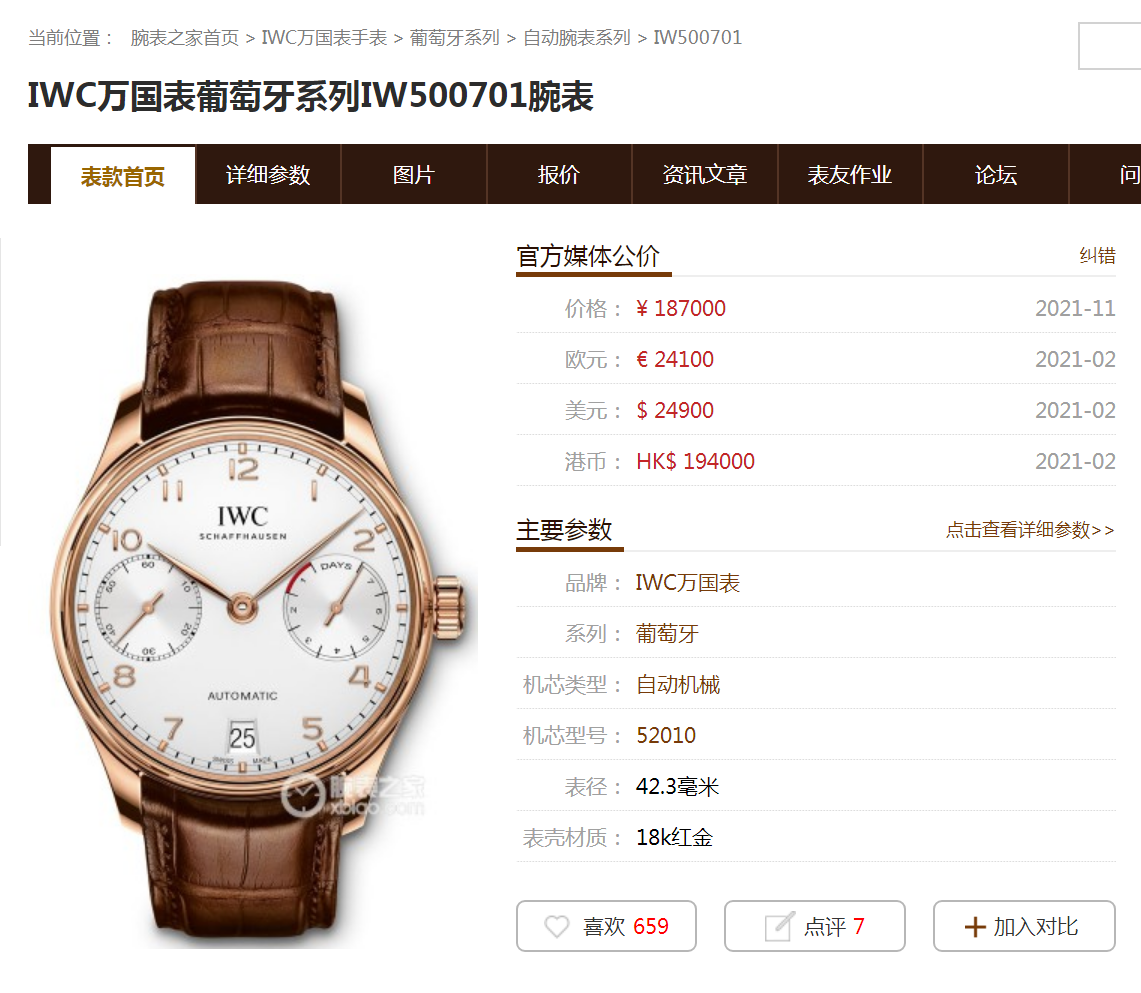Switch to the 图片 tab
This screenshot has height=993, width=1141.
[413, 175]
